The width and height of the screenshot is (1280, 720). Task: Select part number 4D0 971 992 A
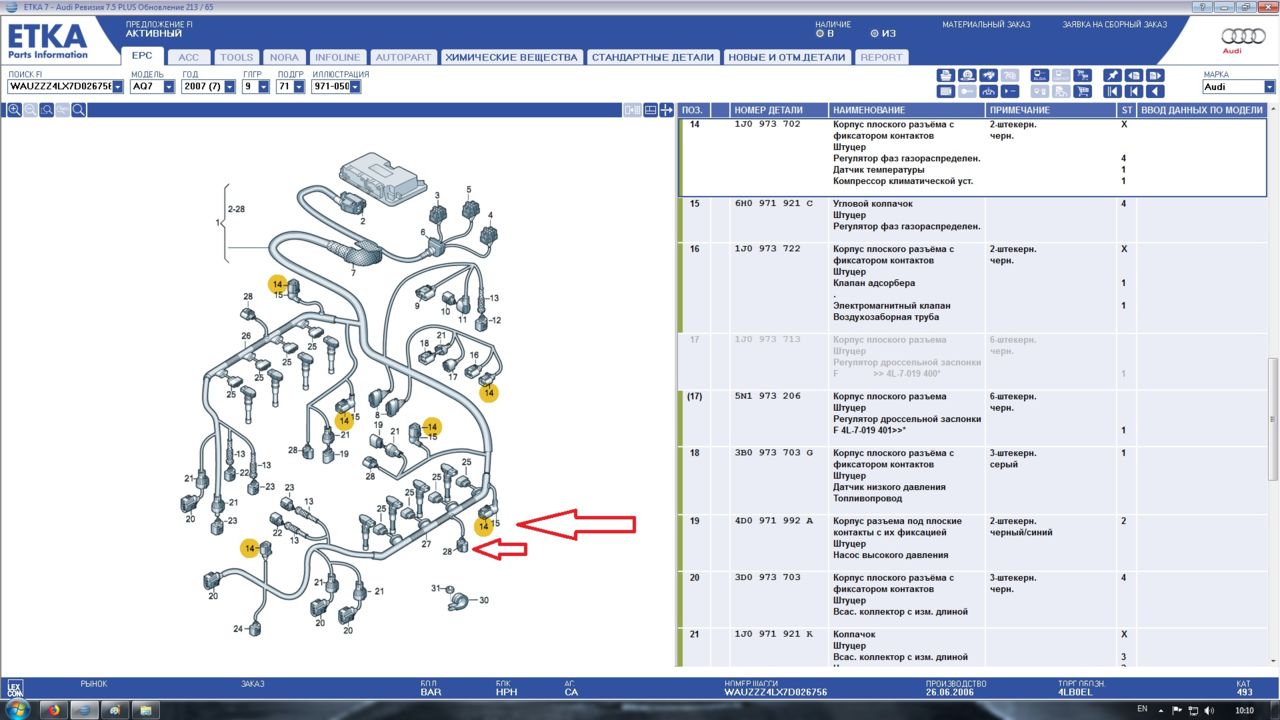[x=774, y=521]
